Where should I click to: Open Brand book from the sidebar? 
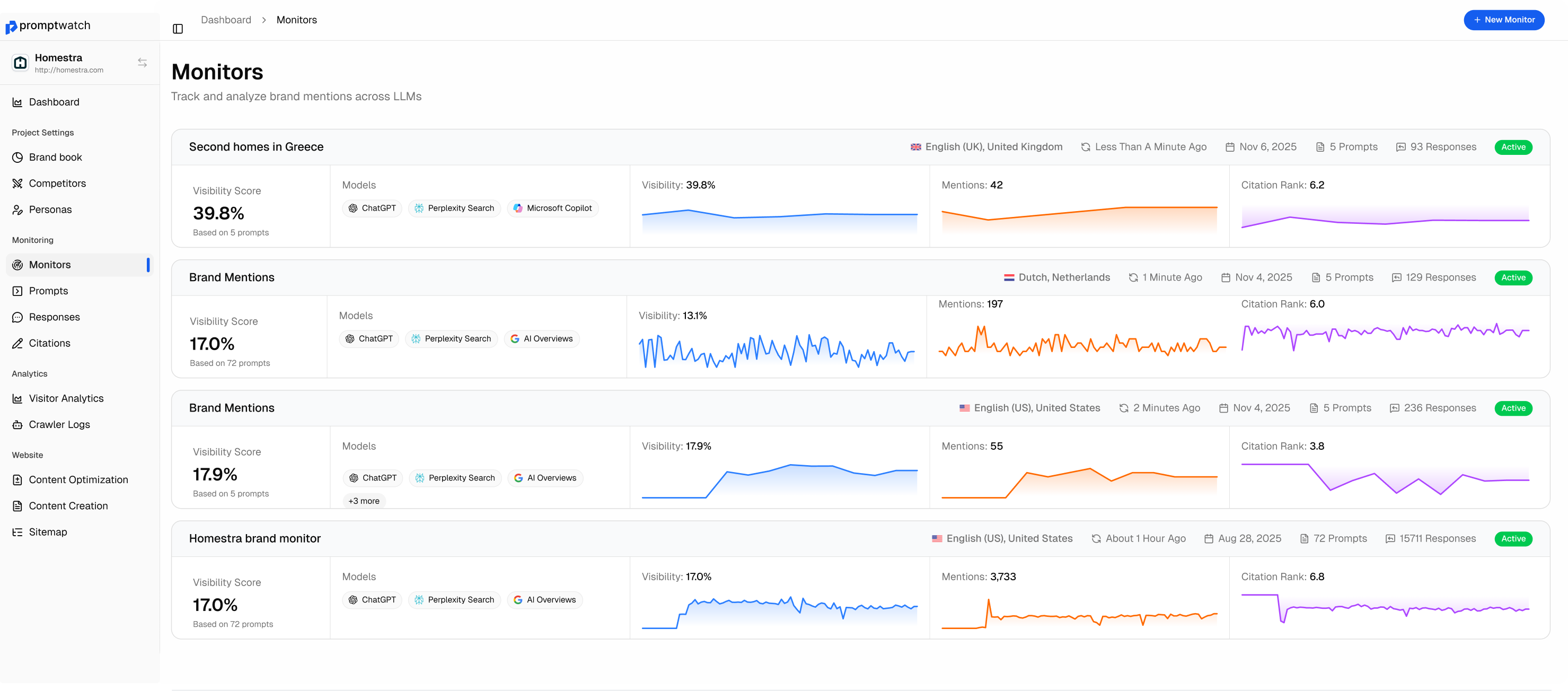pyautogui.click(x=55, y=157)
